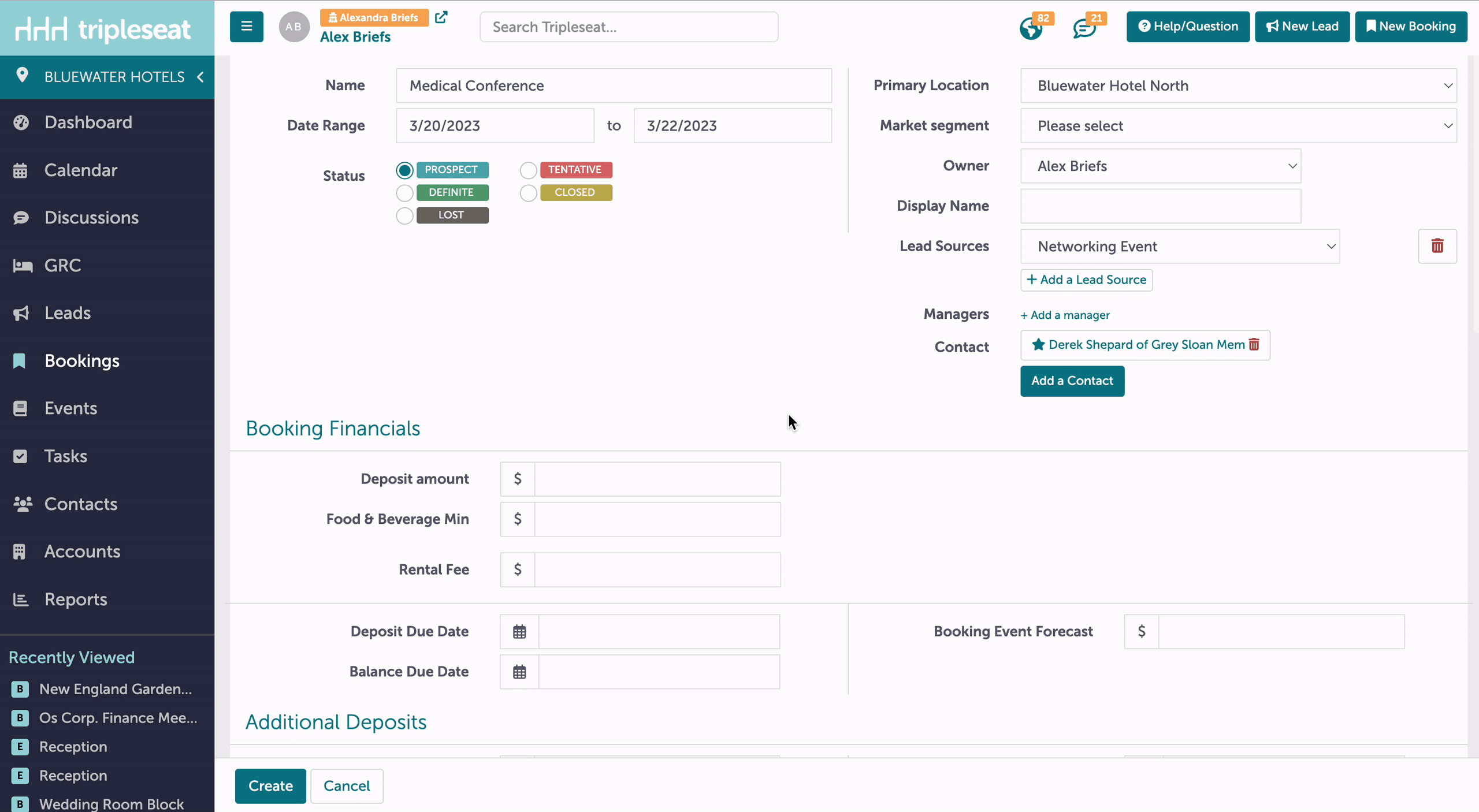1479x812 pixels.
Task: Open the Primary Location dropdown
Action: click(1239, 85)
